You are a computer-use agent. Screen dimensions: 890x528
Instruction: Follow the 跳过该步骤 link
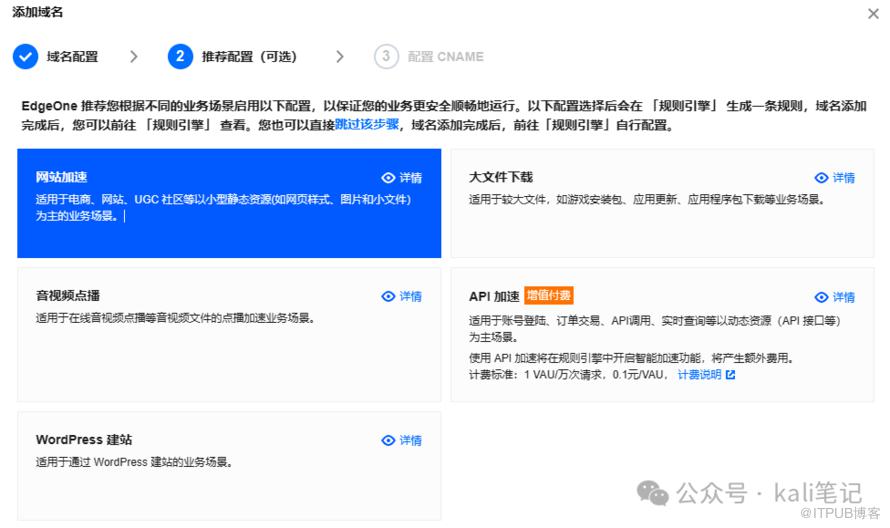point(367,124)
